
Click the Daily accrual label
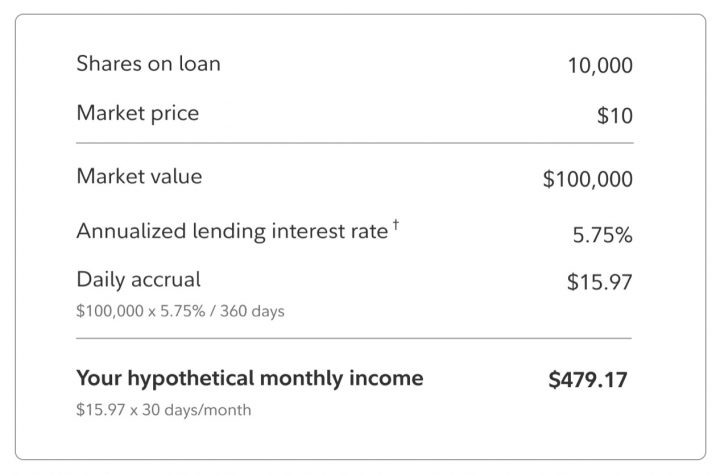138,280
